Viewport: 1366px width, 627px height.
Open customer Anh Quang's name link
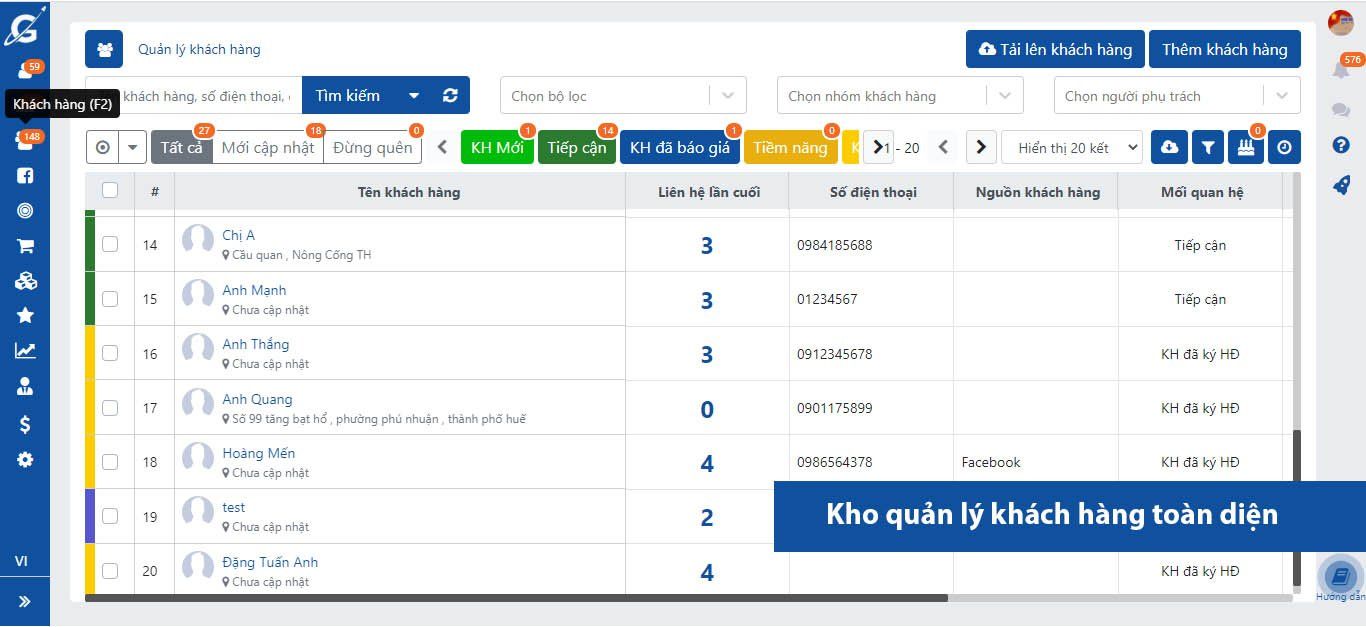tap(257, 399)
